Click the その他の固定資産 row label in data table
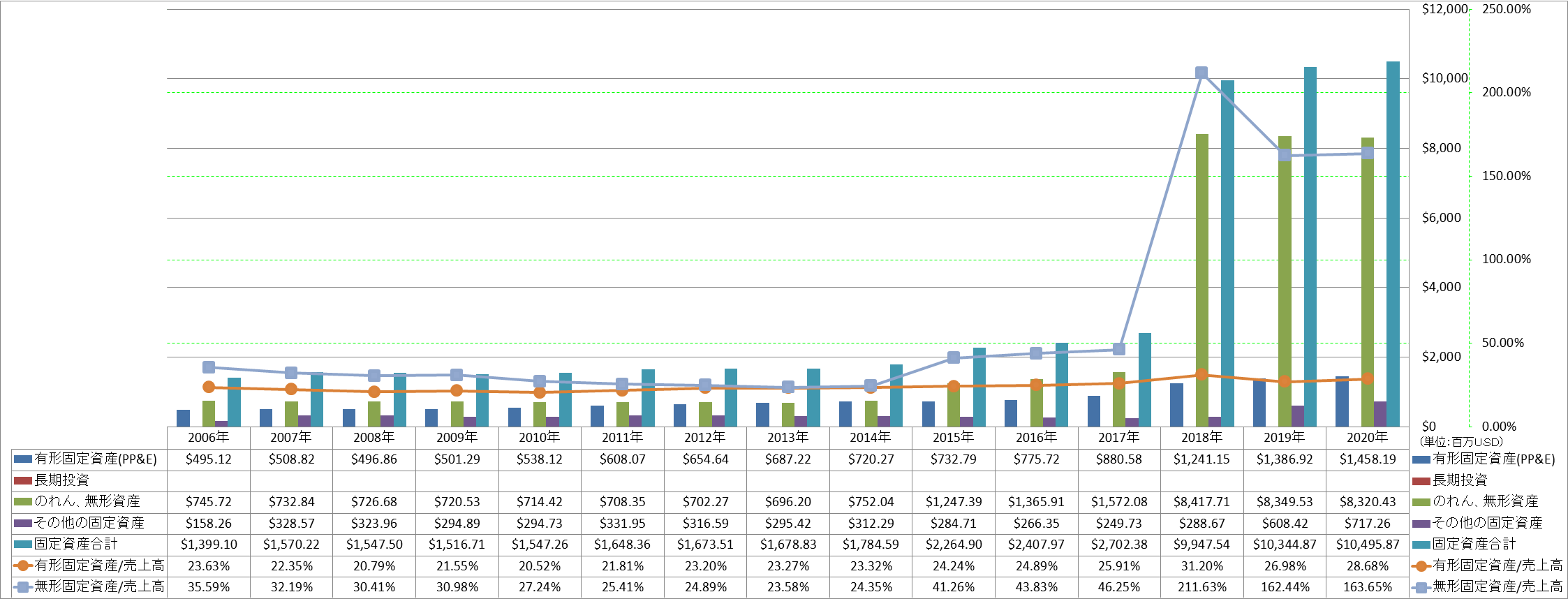Screen dimensions: 1568x599 tap(89, 523)
